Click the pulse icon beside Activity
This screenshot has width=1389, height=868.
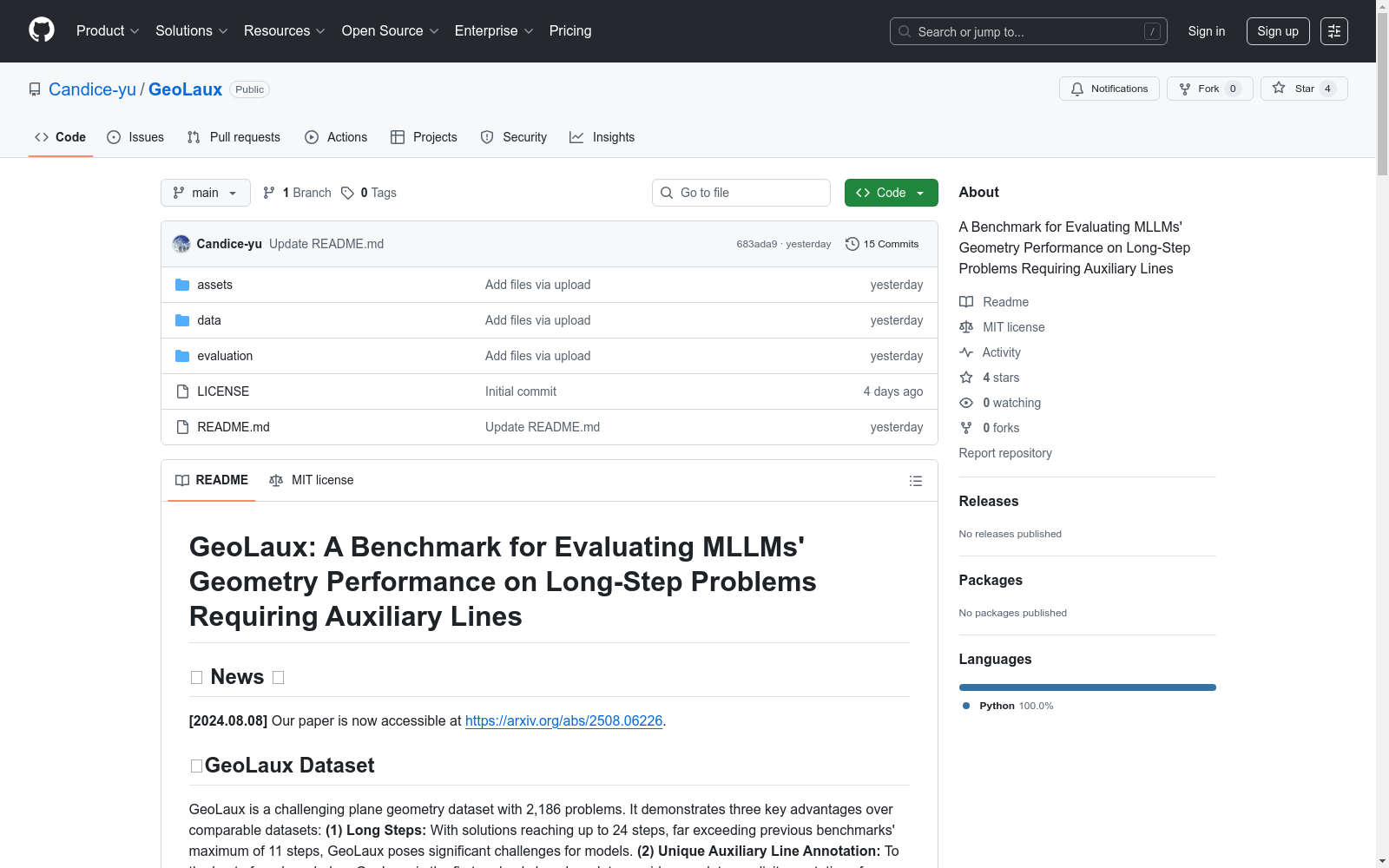click(966, 352)
